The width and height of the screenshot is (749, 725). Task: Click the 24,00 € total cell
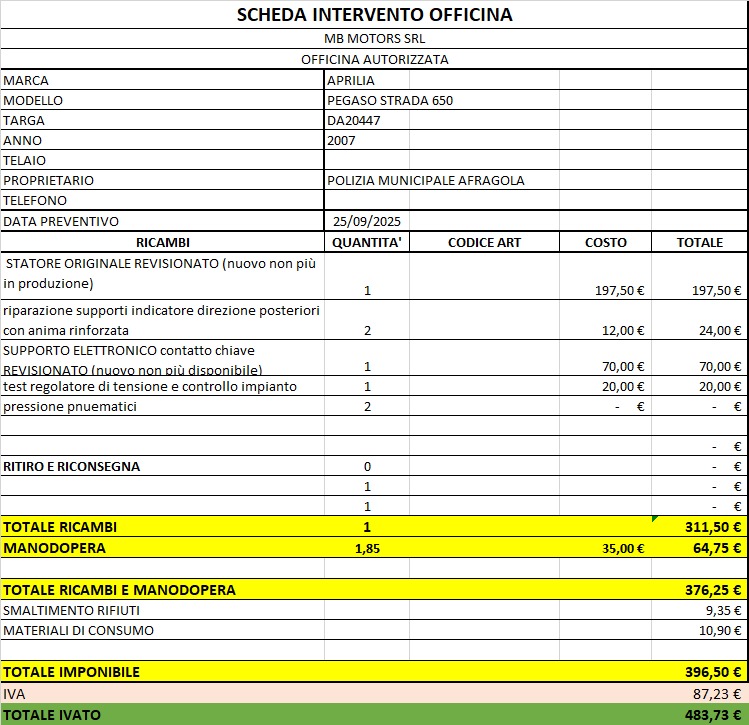tap(700, 330)
